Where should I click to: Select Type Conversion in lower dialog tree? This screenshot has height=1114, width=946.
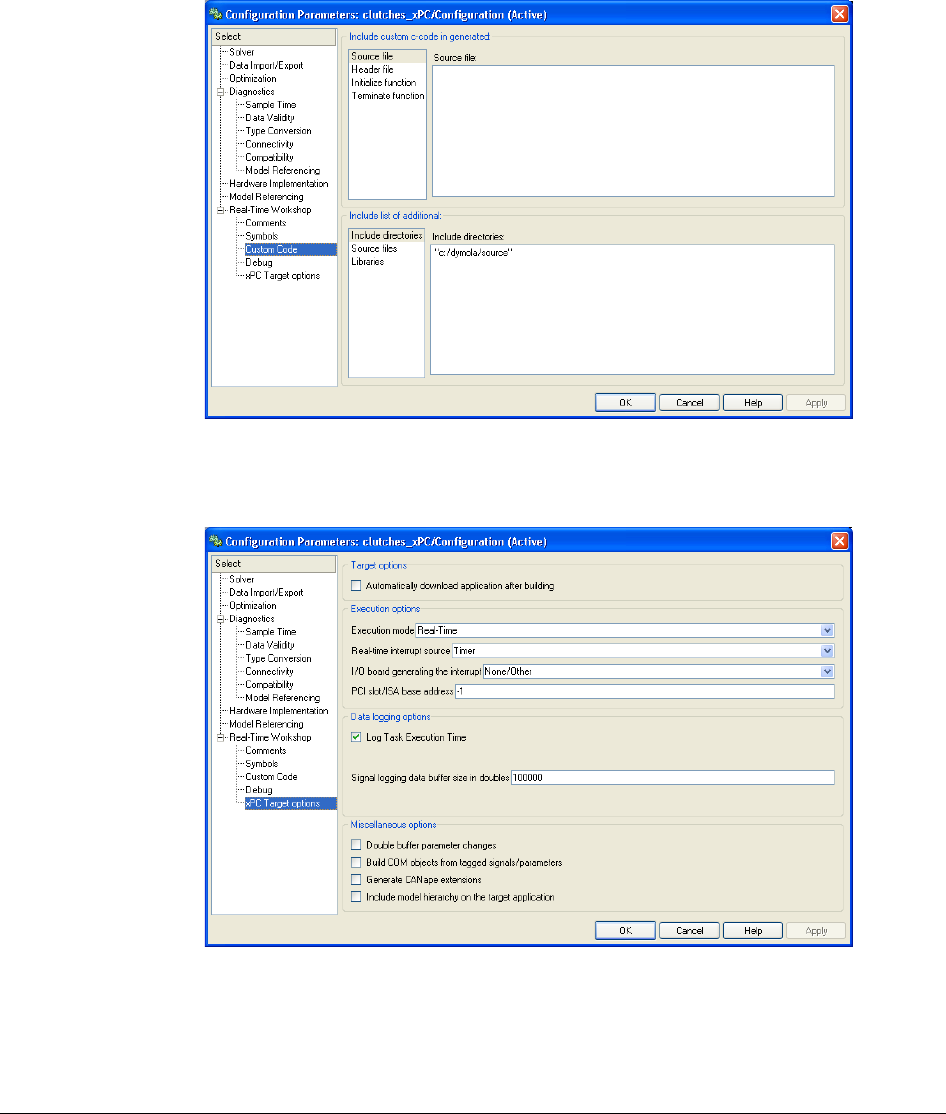pyautogui.click(x=278, y=659)
